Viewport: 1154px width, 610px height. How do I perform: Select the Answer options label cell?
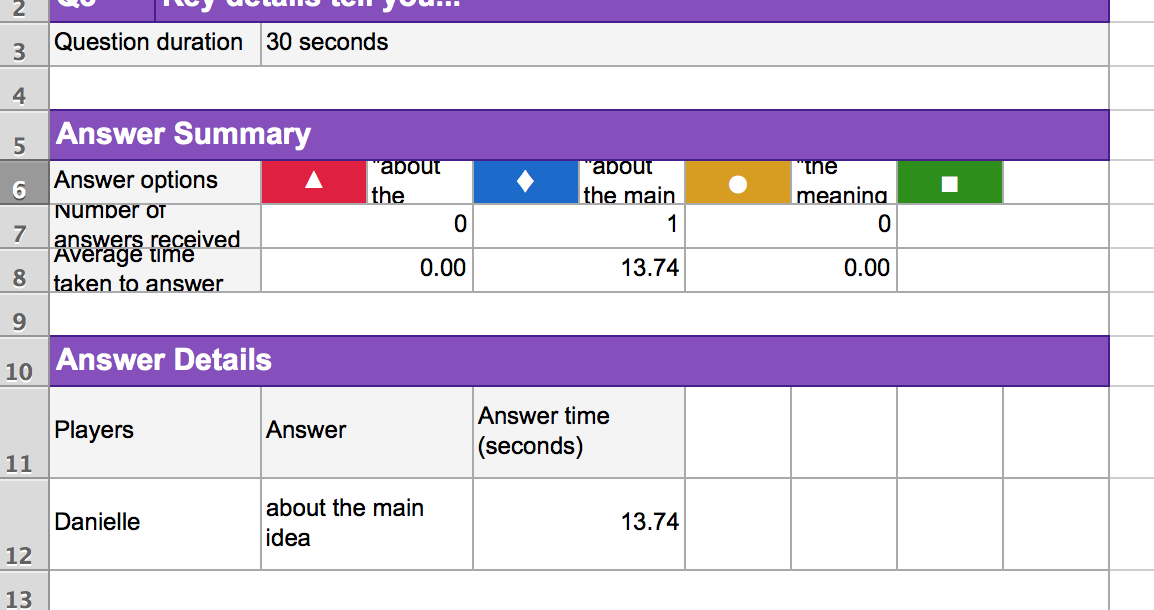pos(155,181)
